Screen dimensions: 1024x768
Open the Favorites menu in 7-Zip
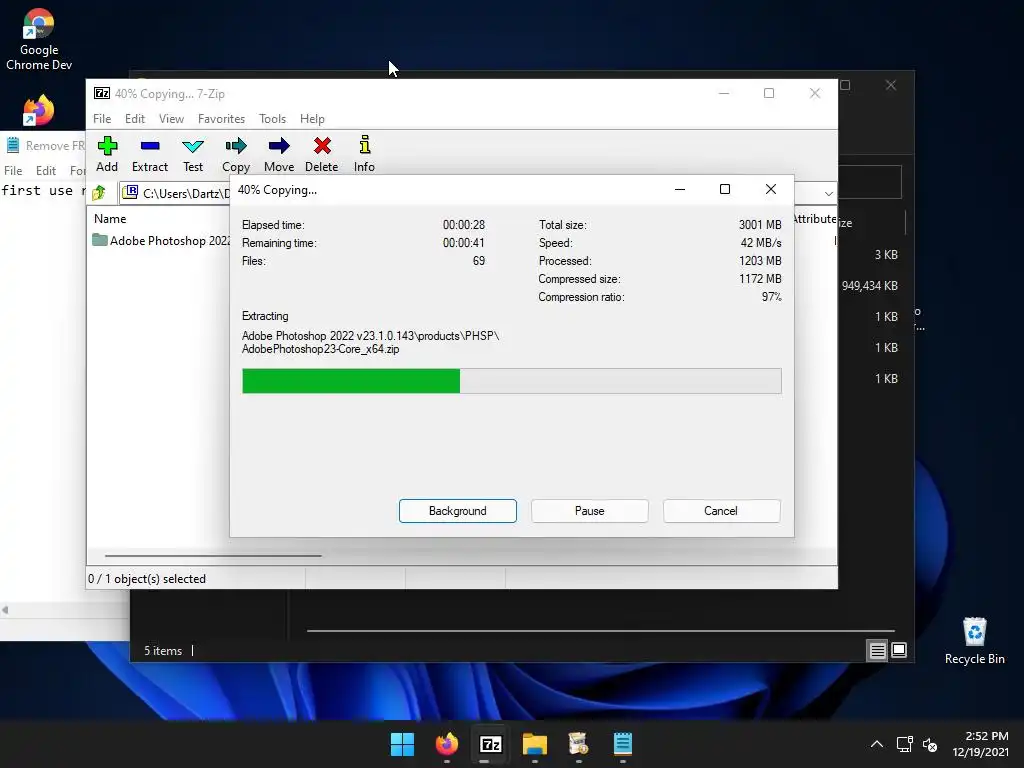click(221, 119)
